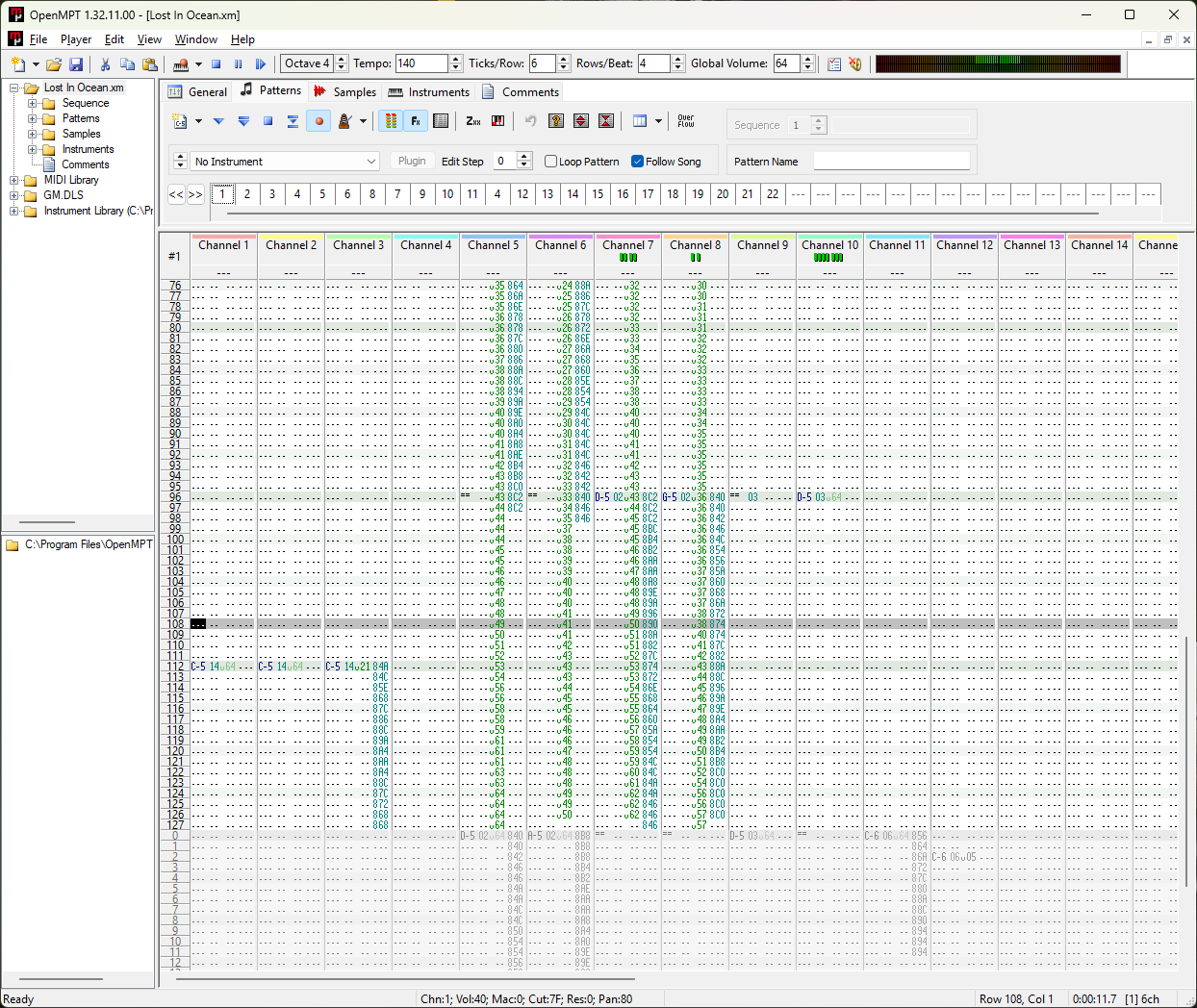The width and height of the screenshot is (1197, 1008).
Task: Expand the Sequence tree folder
Action: (x=32, y=103)
